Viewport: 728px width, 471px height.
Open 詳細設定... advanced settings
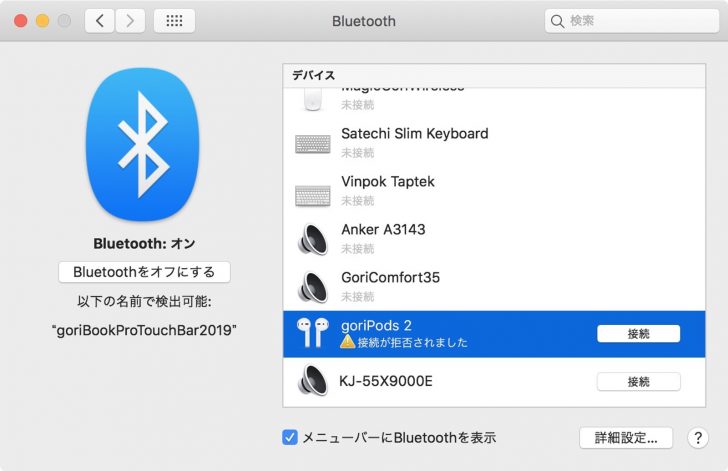[x=626, y=438]
